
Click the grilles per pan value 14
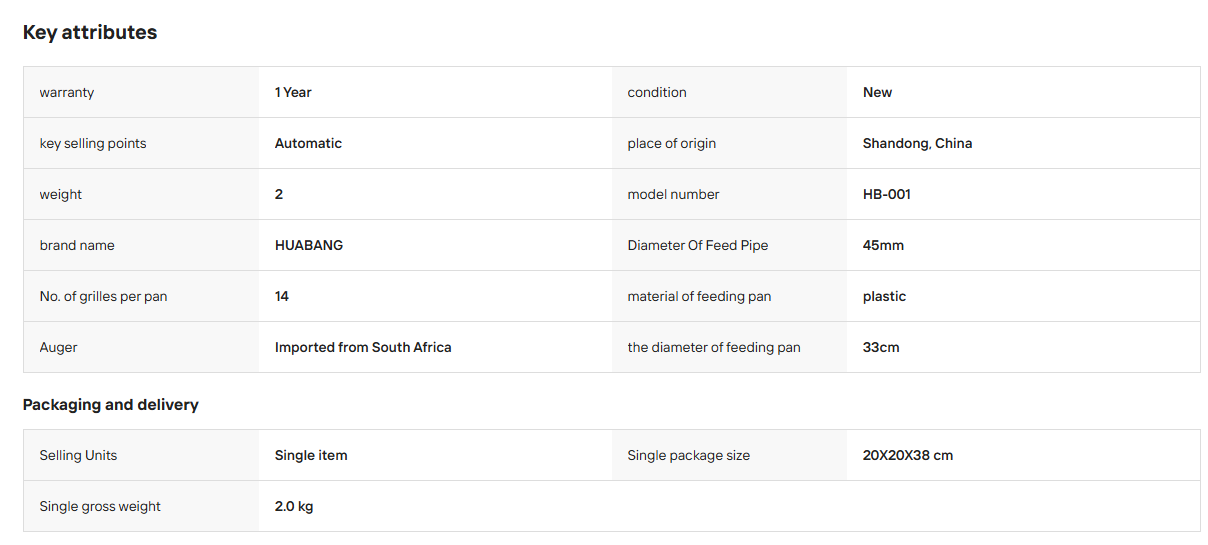coord(282,296)
